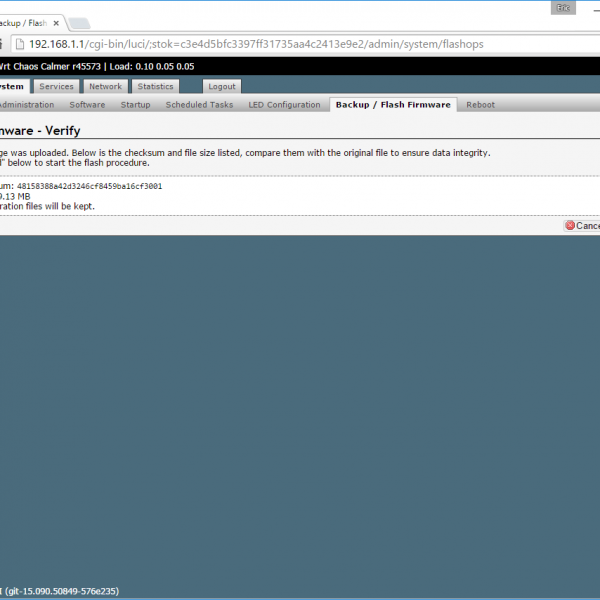Click the page info icon in address bar
600x600 pixels.
pyautogui.click(x=17, y=44)
